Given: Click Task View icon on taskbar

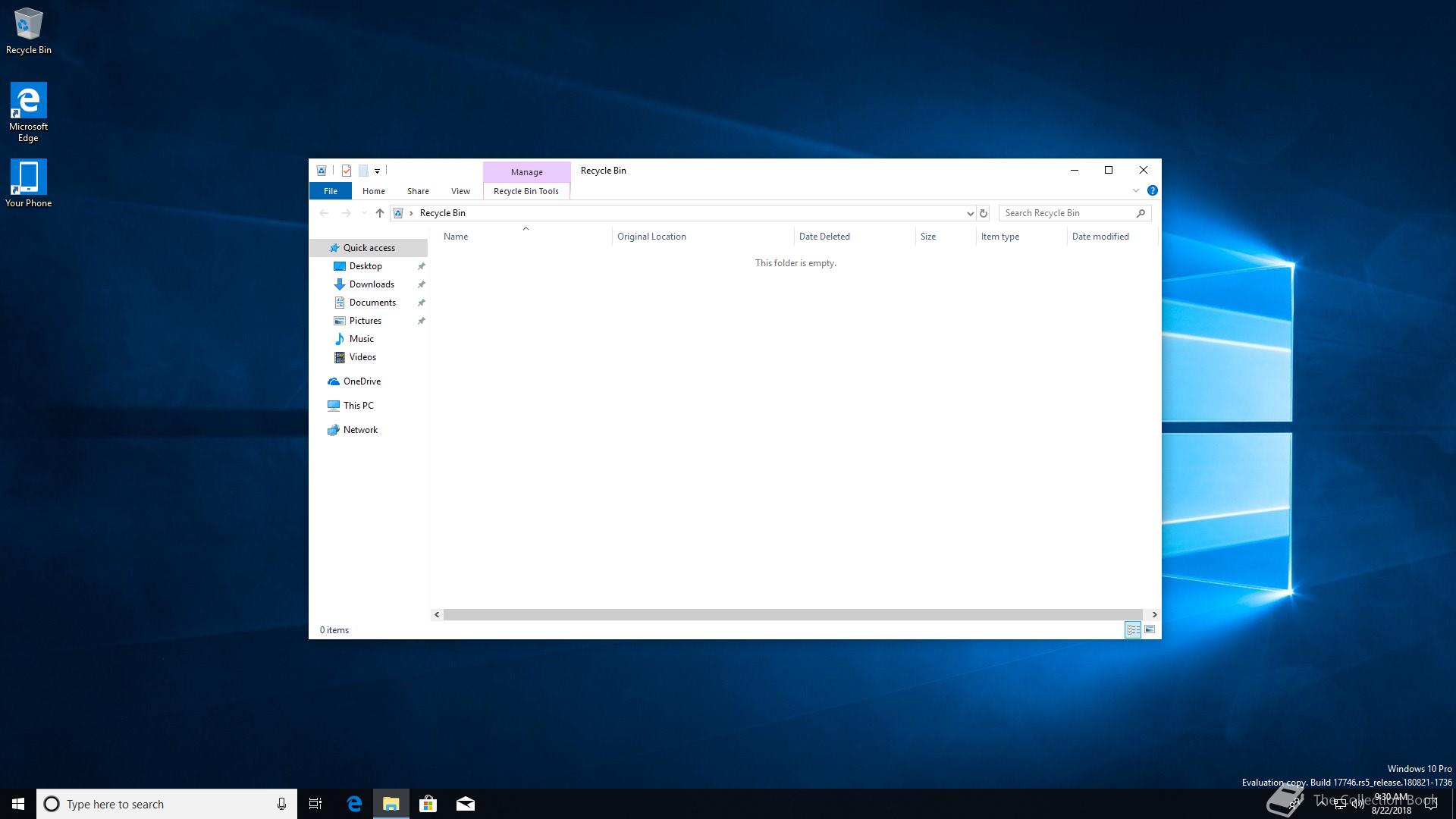Looking at the screenshot, I should tap(315, 804).
